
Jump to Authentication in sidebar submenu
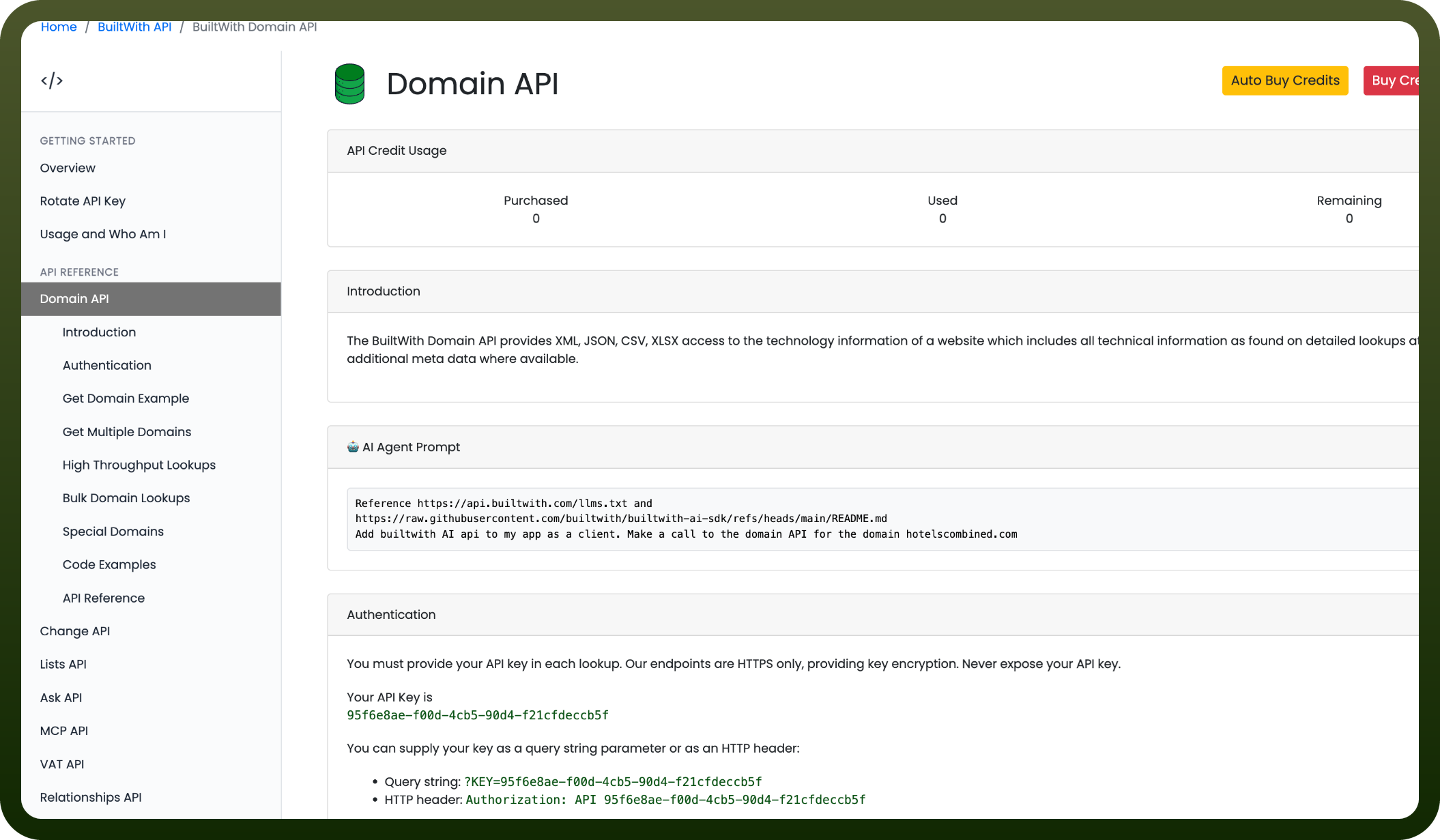[107, 366]
